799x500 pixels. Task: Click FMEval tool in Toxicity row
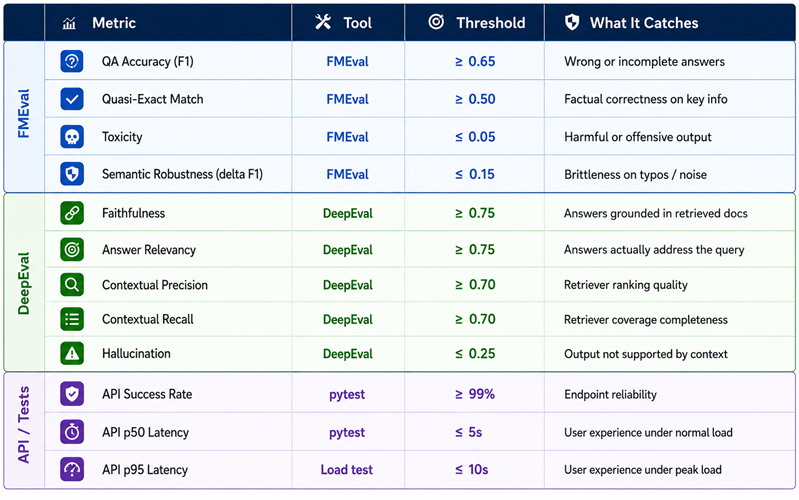point(348,137)
